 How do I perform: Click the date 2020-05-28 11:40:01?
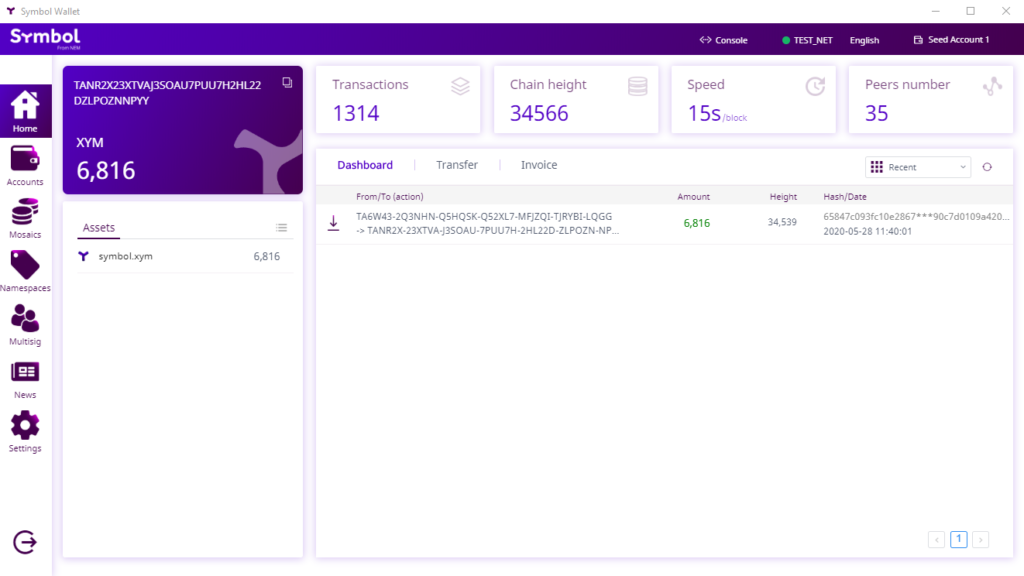pos(867,231)
